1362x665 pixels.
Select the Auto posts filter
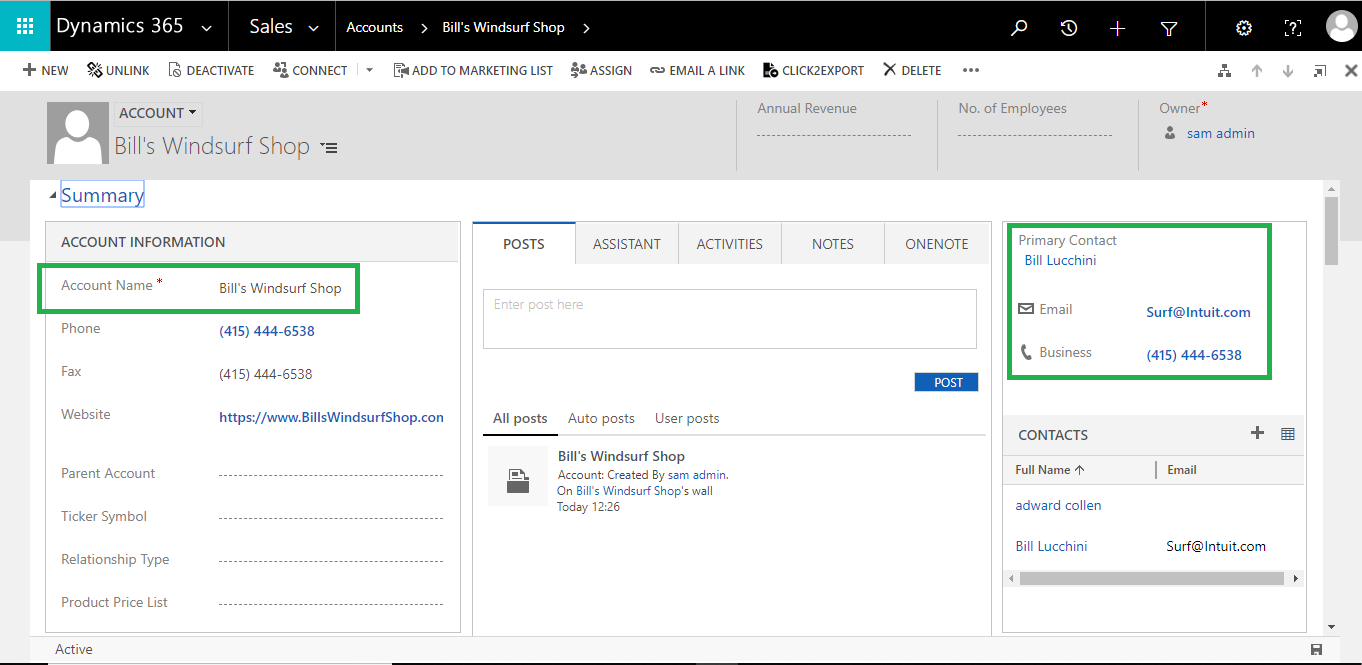tap(601, 418)
